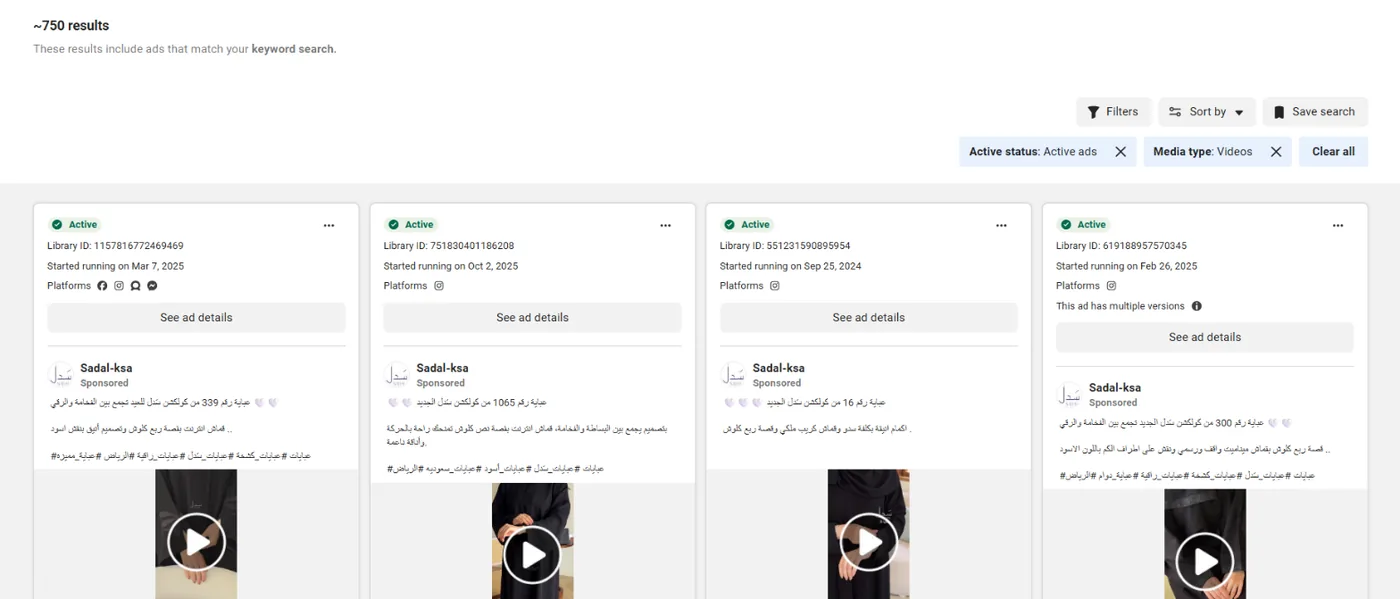Expand the Sort by dropdown
This screenshot has height=599, width=1400.
pos(1206,112)
